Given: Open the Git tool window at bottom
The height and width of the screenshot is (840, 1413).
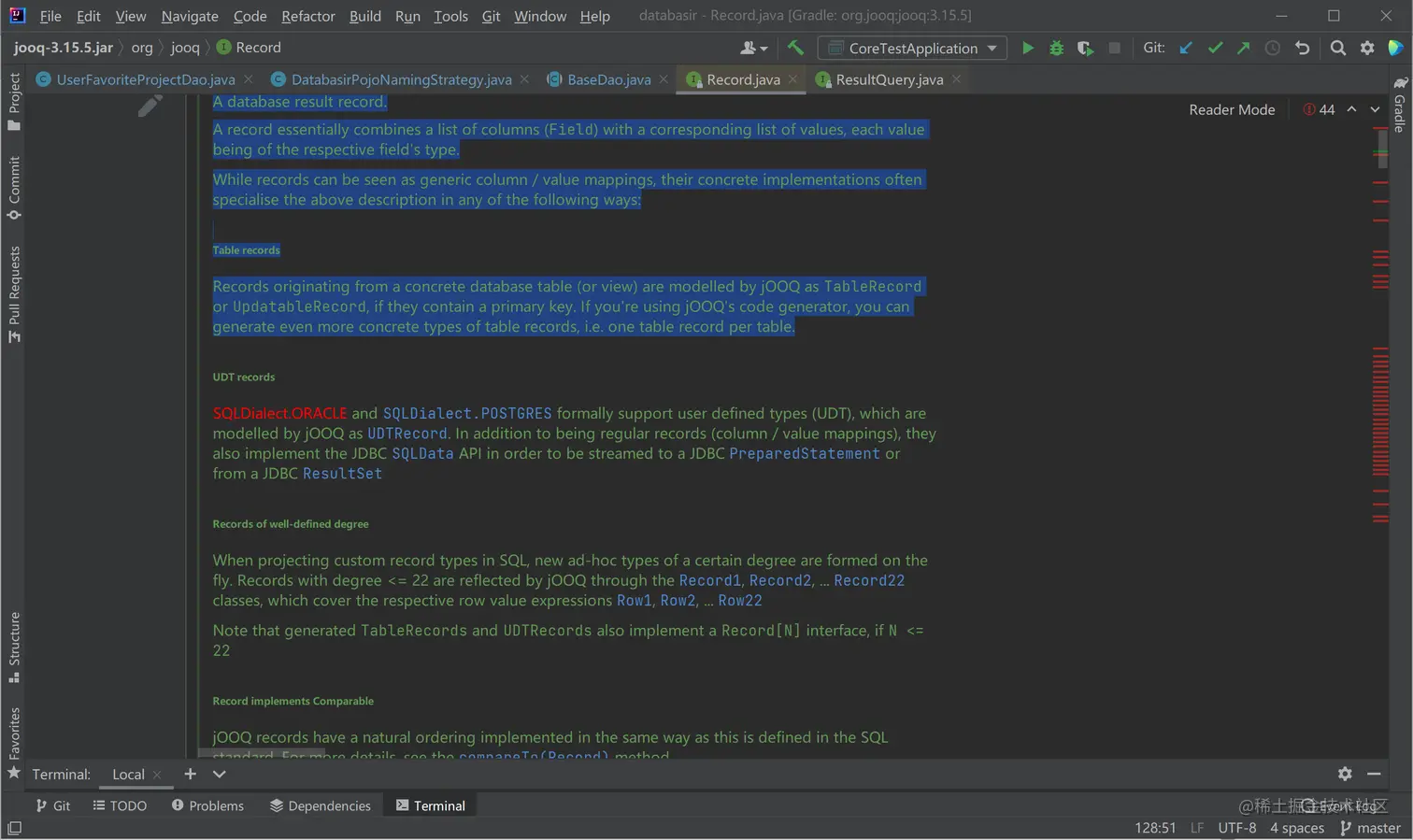Looking at the screenshot, I should pyautogui.click(x=53, y=805).
